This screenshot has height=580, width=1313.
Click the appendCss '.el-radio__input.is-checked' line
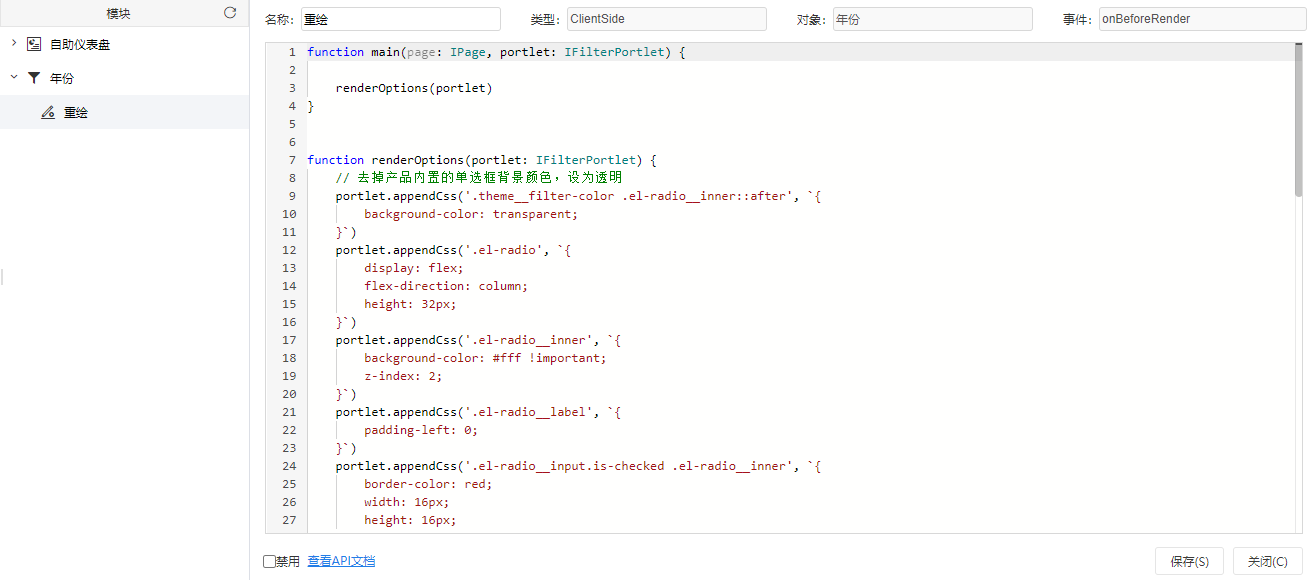tap(579, 466)
